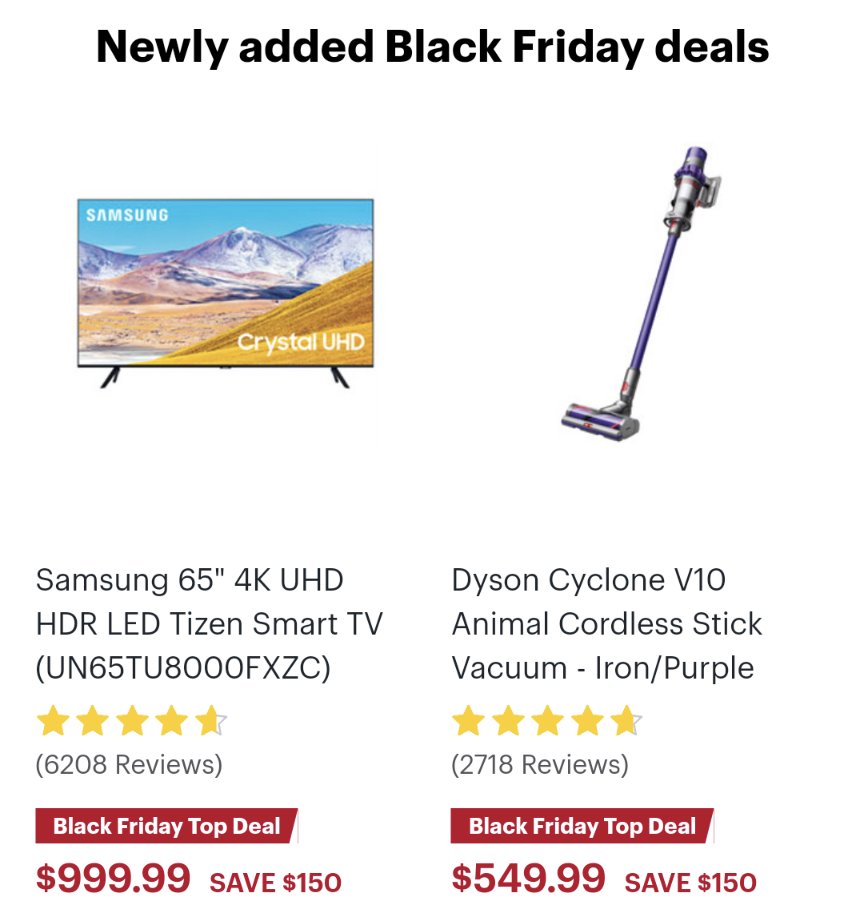Open the 2718 Reviews link
The width and height of the screenshot is (864, 921).
pyautogui.click(x=540, y=764)
